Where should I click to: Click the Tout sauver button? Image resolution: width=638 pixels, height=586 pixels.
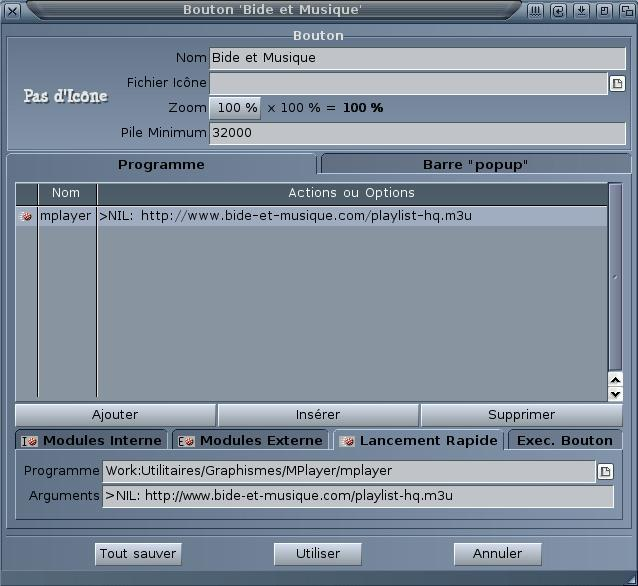[x=138, y=554]
